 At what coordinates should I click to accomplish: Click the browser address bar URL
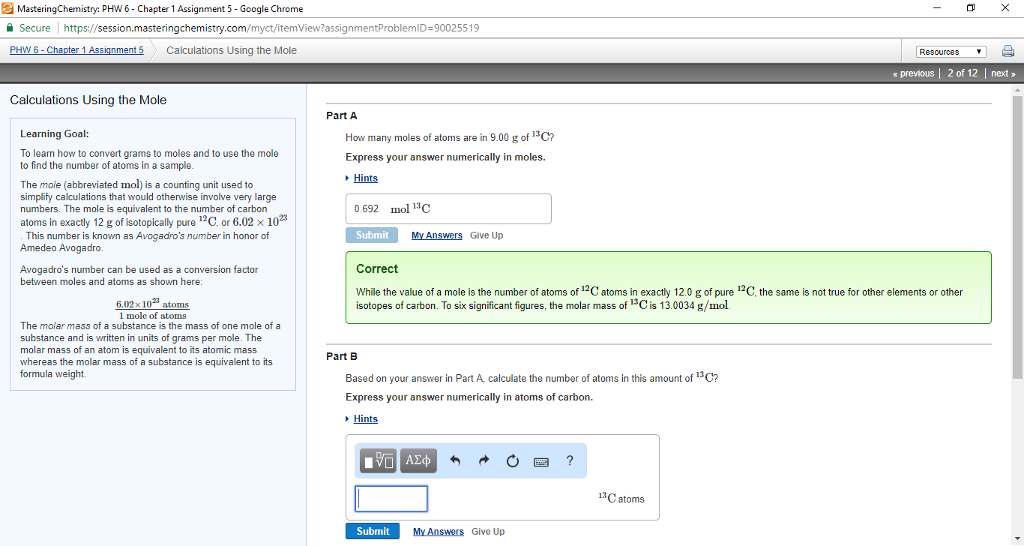tap(271, 28)
